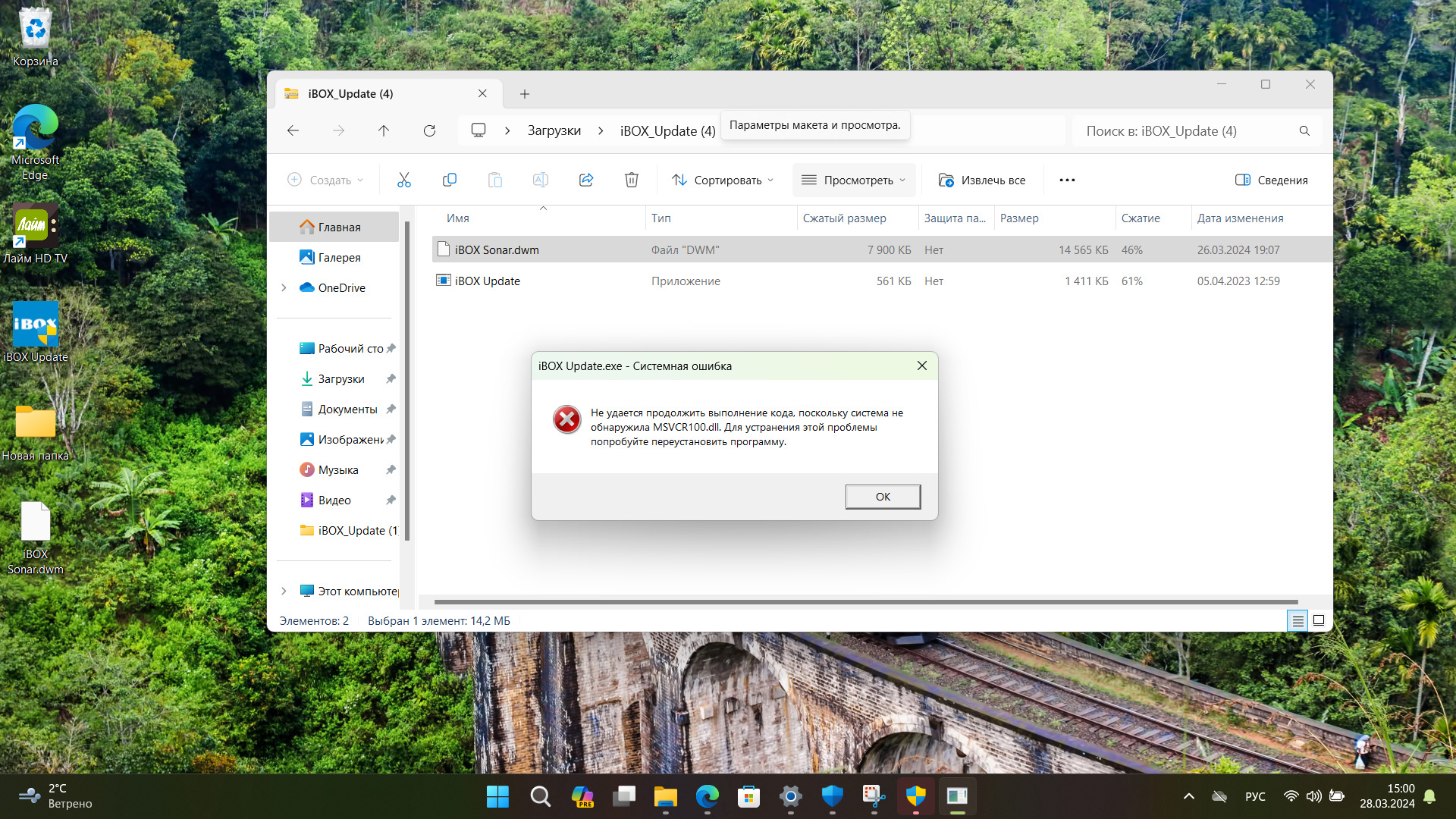Viewport: 1456px width, 819px height.
Task: Open the Просмотреть view dropdown
Action: click(854, 180)
